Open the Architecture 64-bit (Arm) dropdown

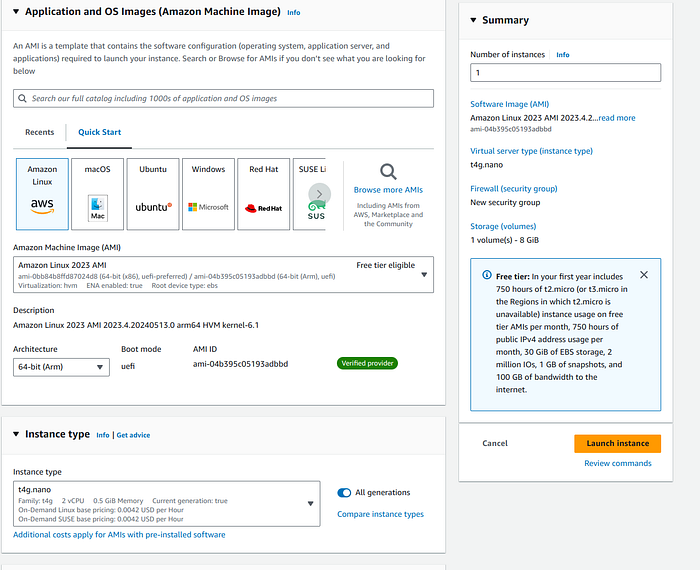point(61,367)
